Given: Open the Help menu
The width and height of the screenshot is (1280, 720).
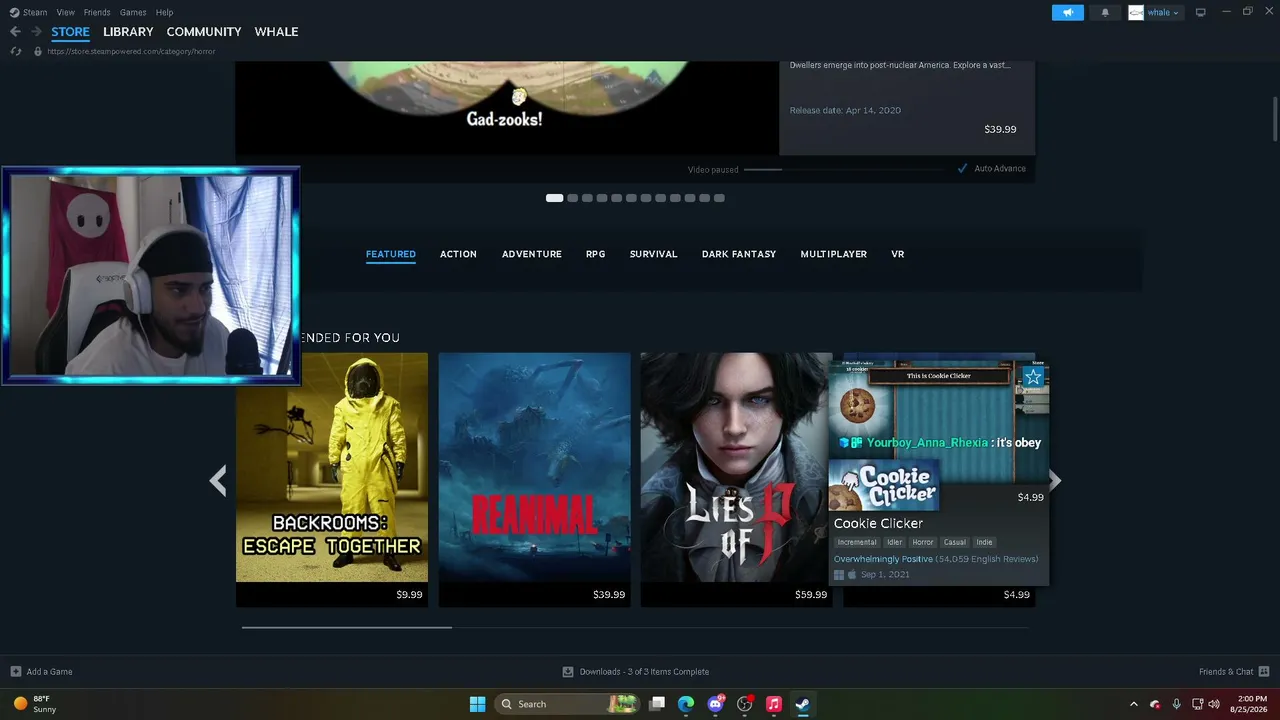Looking at the screenshot, I should [x=164, y=12].
